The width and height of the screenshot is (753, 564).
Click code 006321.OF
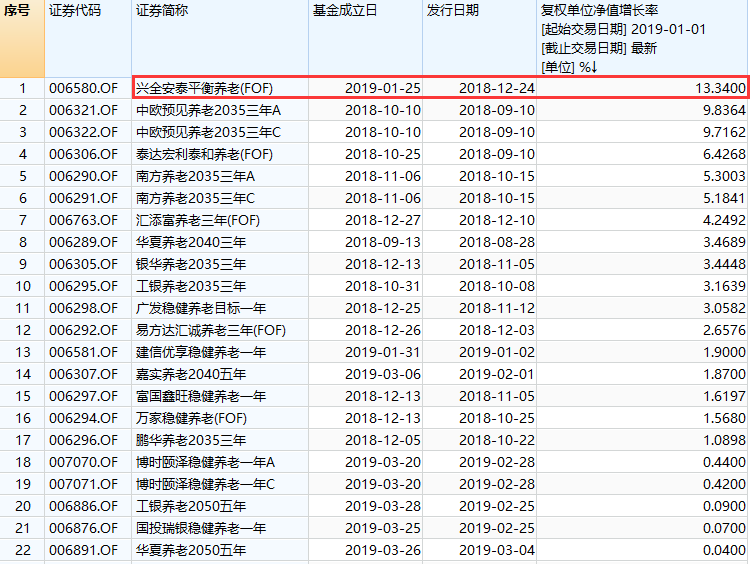[x=83, y=110]
